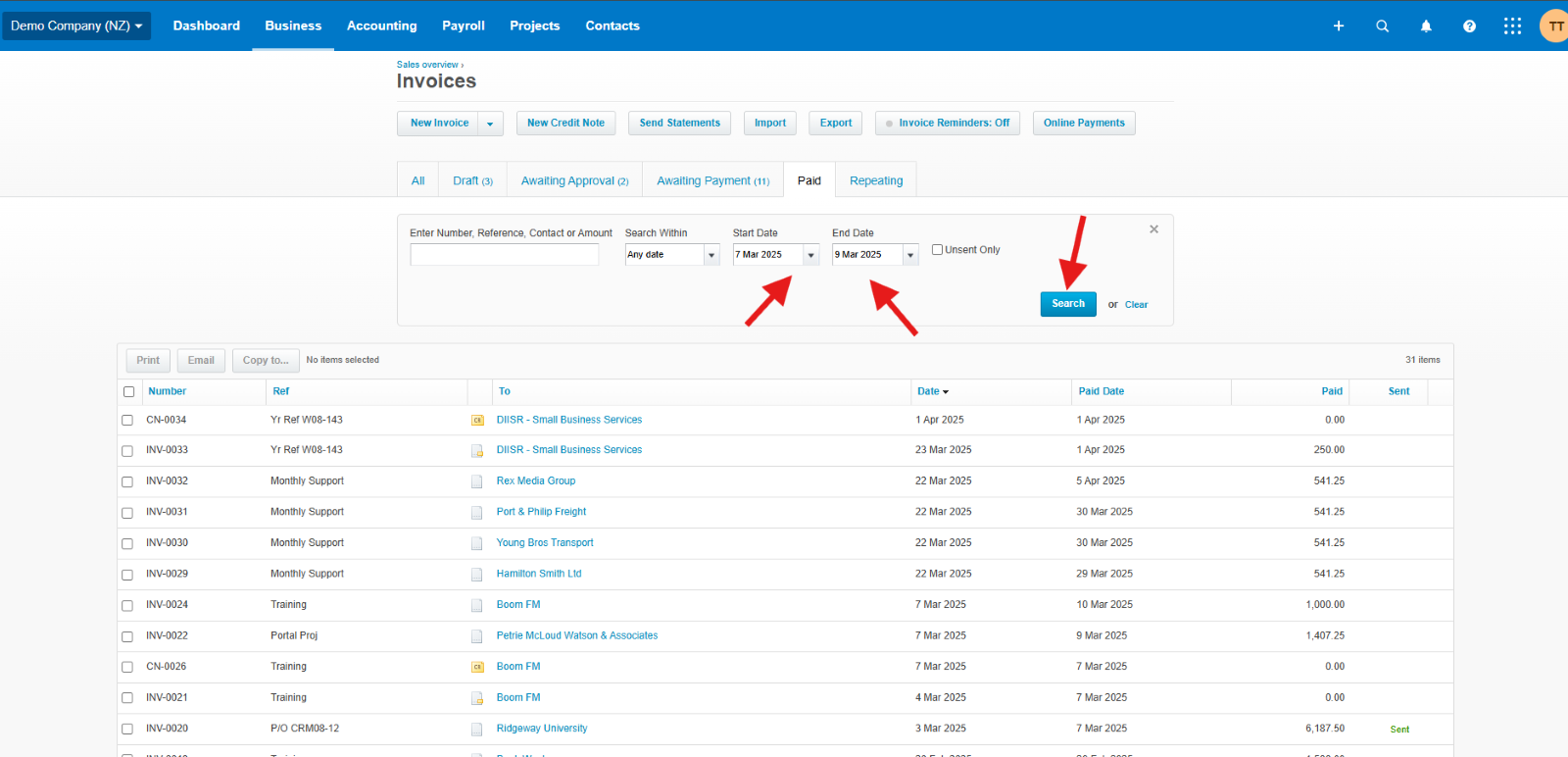Screen dimensions: 1568x757
Task: Click document icon for INV-0022 row
Action: click(x=477, y=636)
